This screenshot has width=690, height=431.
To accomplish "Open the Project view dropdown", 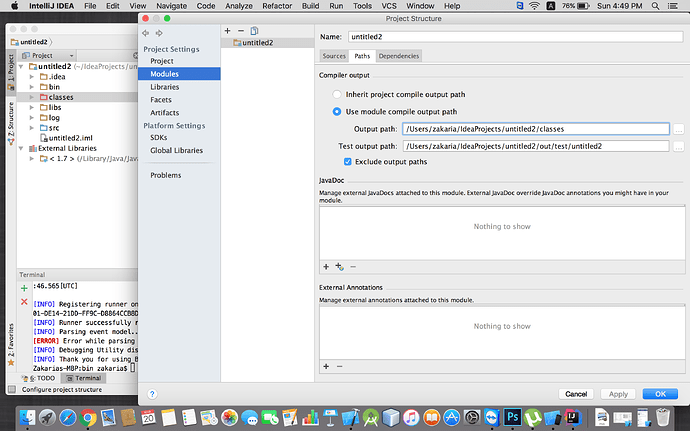I will pyautogui.click(x=48, y=55).
